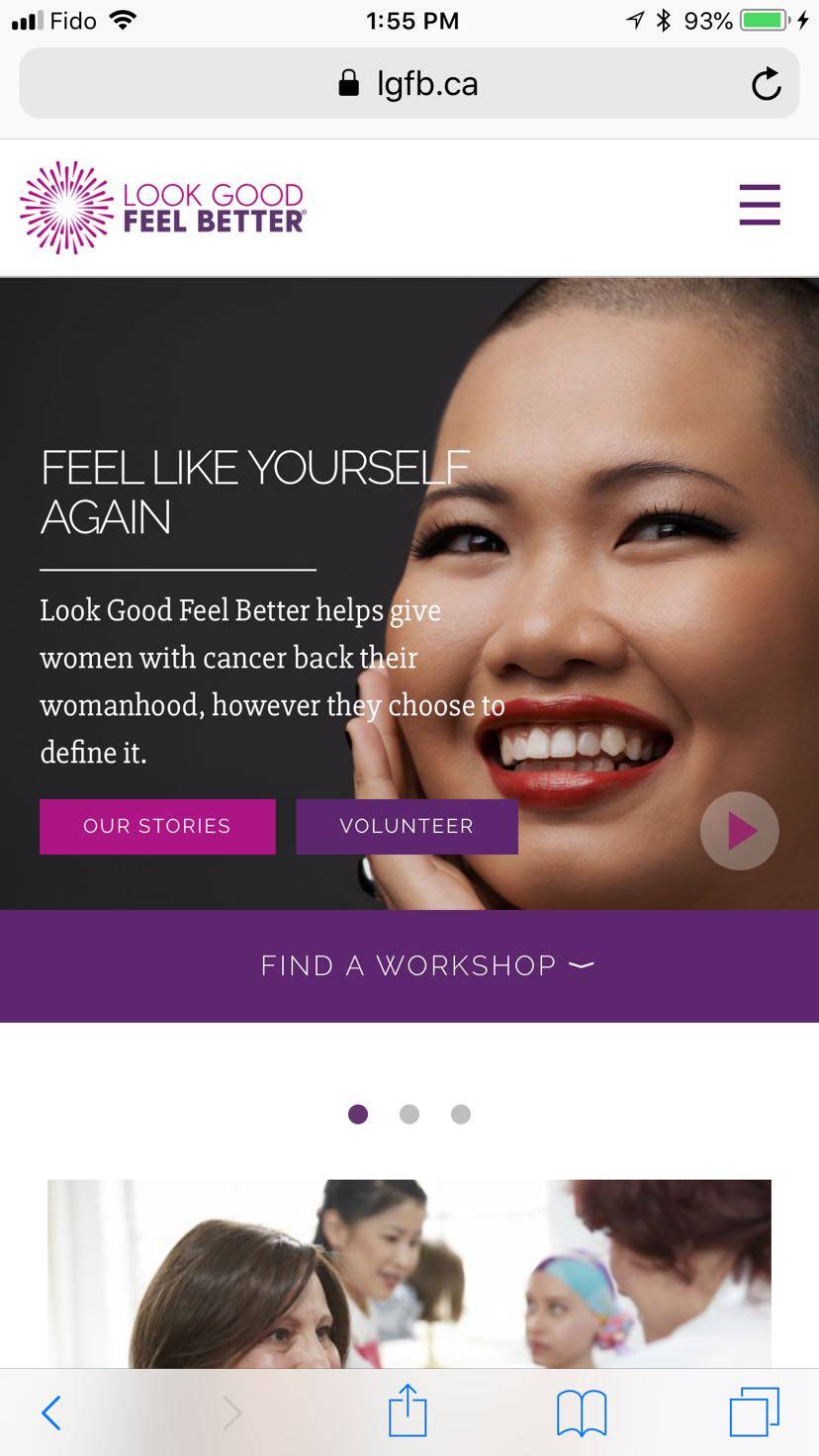Tap the Feel Like Yourself Again headline

point(255,492)
